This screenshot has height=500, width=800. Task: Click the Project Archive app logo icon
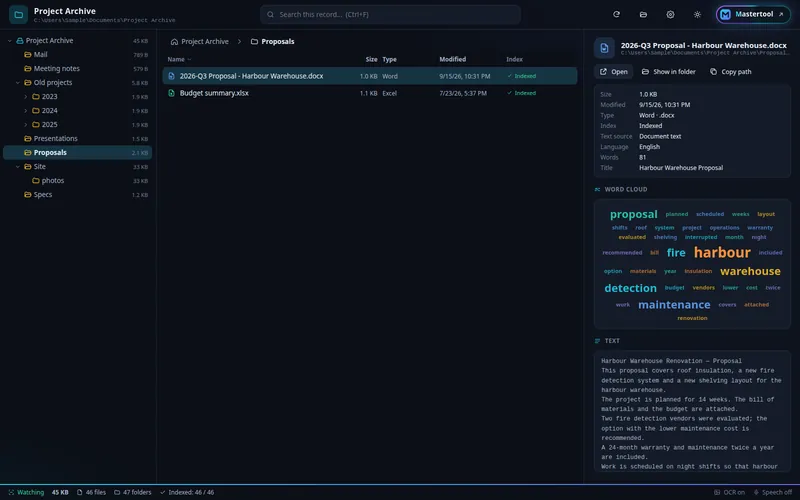click(x=18, y=14)
